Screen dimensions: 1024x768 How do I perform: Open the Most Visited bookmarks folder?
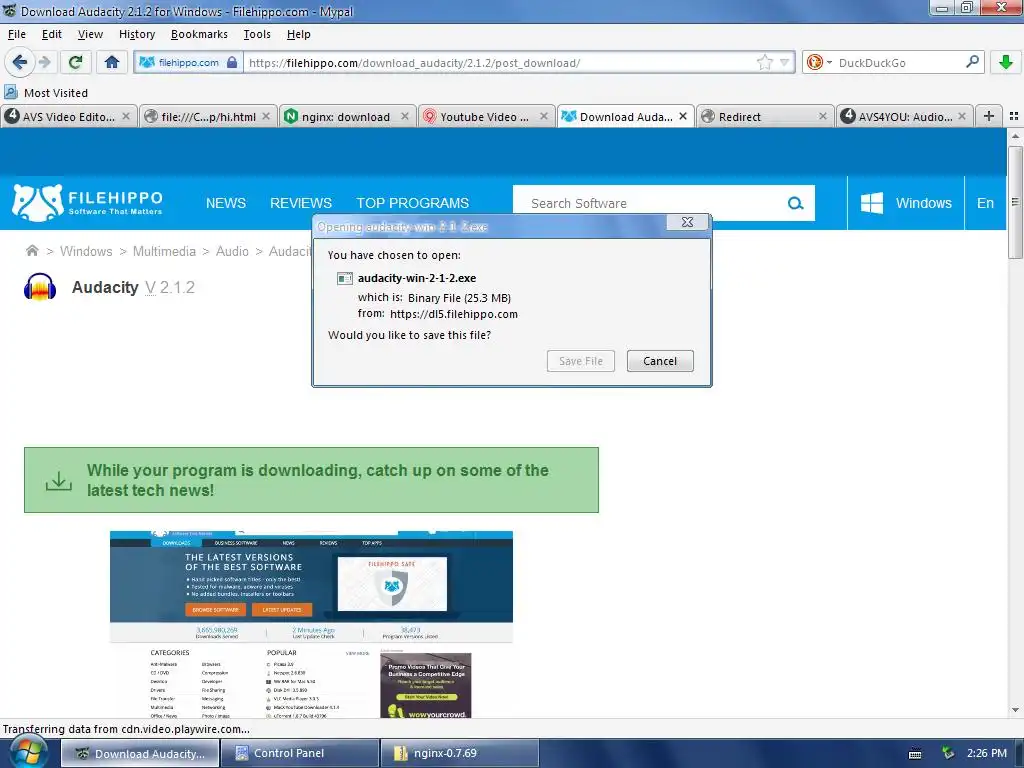click(x=46, y=93)
